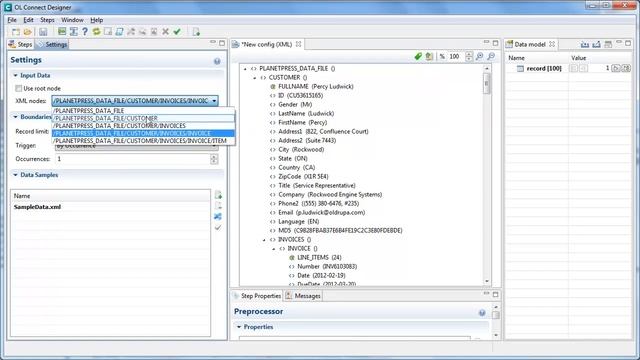Click the blue replace data sample icon
640x360 pixels.
218,216
